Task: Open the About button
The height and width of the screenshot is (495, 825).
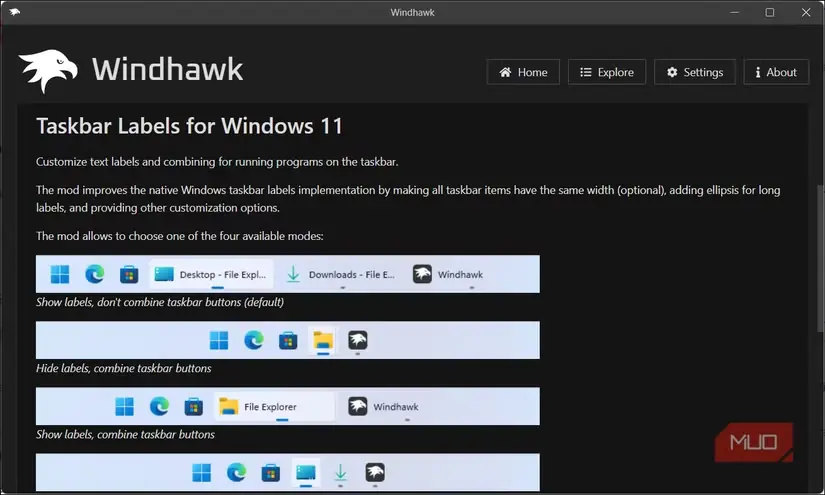Action: pyautogui.click(x=776, y=72)
